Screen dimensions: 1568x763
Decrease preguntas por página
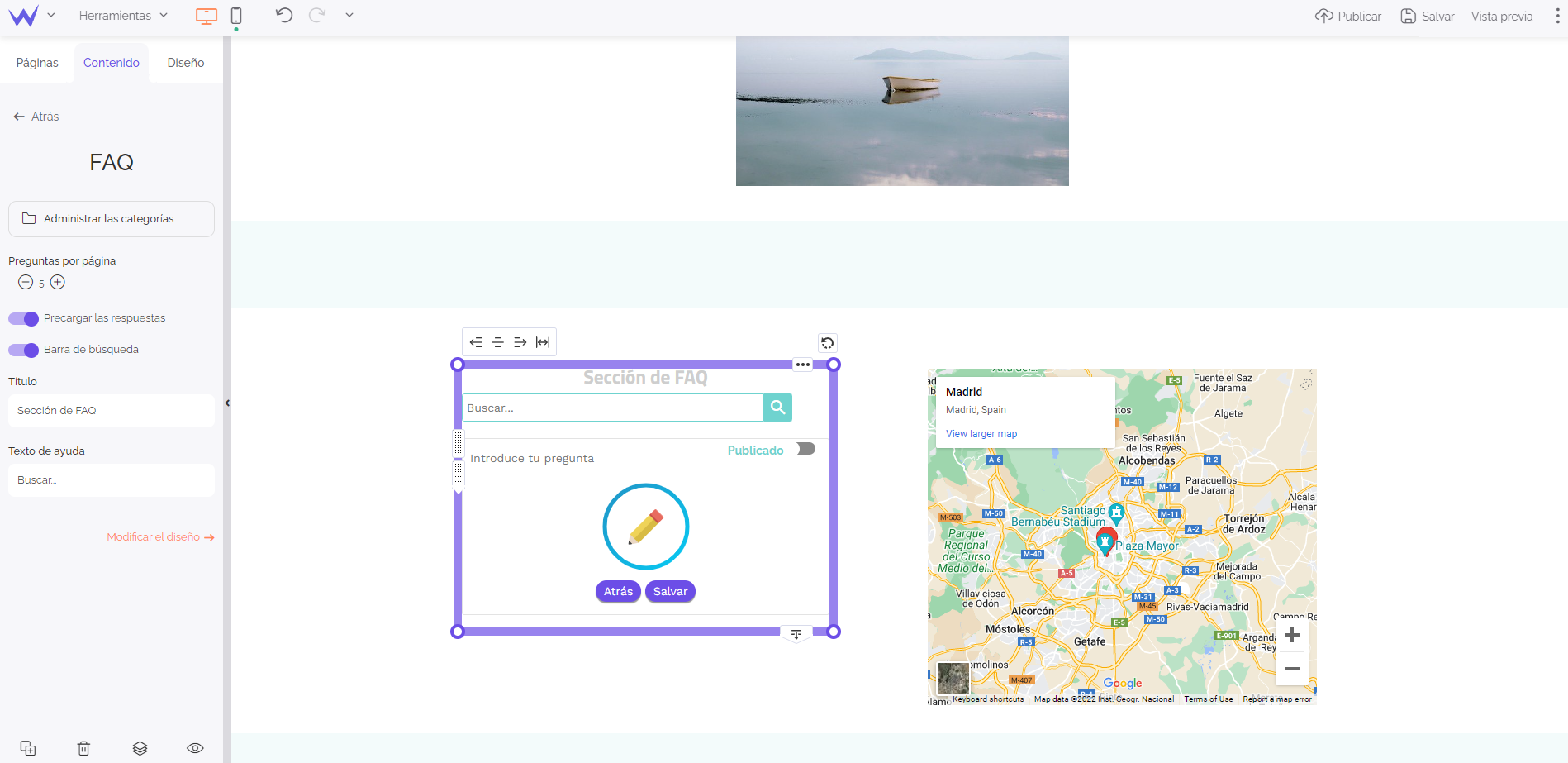coord(26,283)
